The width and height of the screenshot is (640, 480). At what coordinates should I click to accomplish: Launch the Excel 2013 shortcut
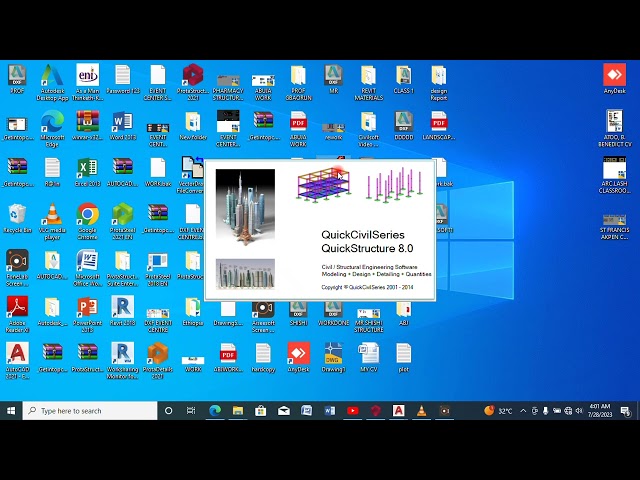pos(87,172)
